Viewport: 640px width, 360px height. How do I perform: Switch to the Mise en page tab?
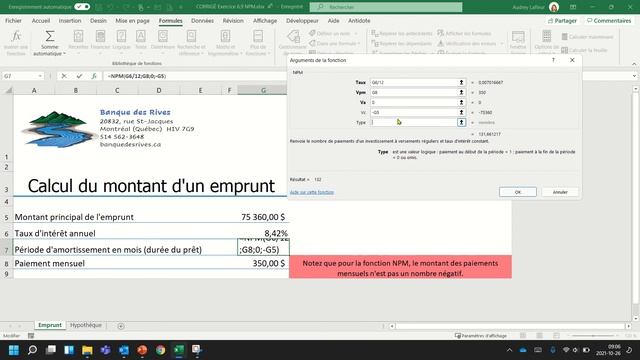pos(132,20)
